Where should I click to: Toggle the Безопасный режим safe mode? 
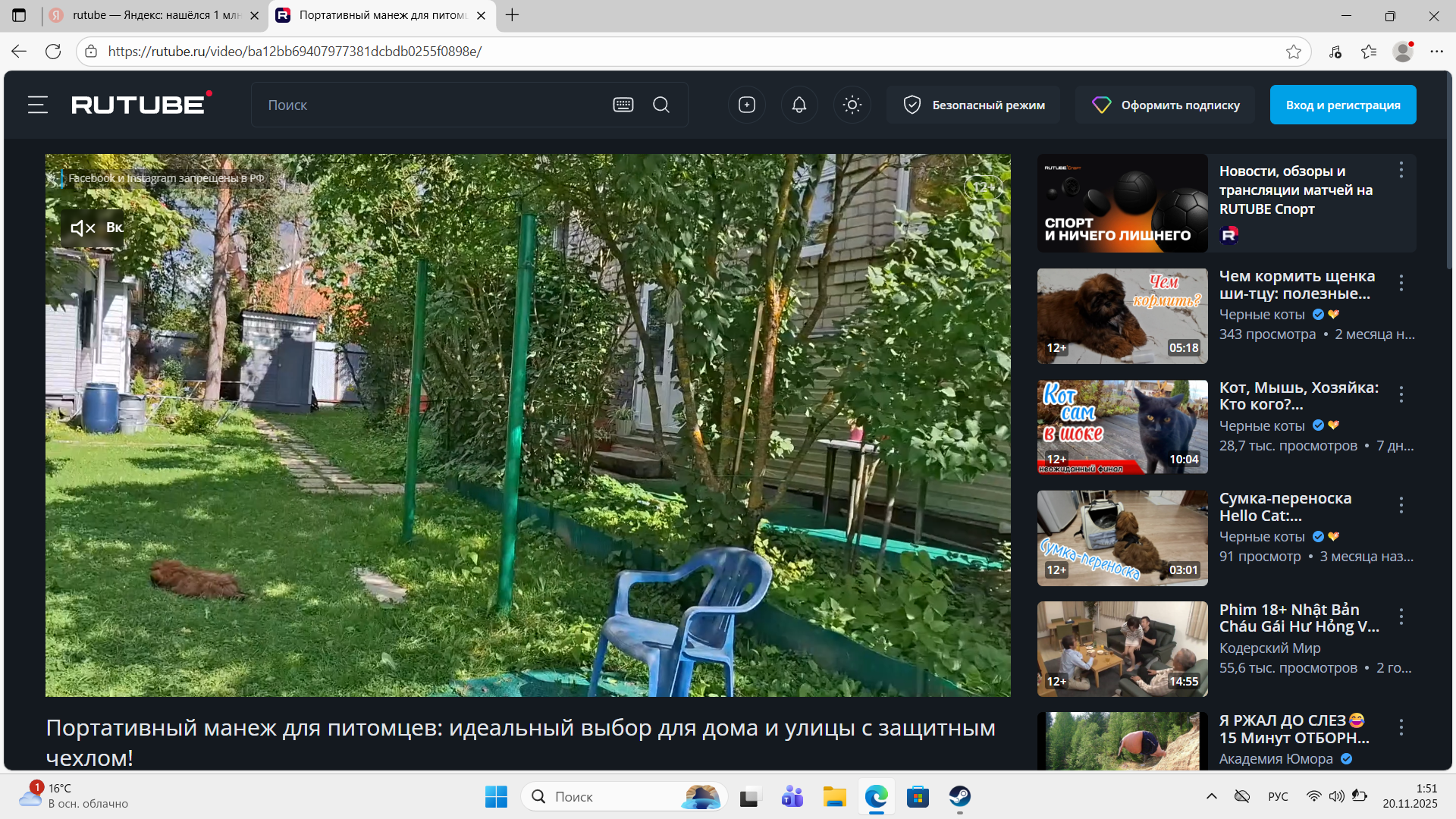tap(974, 105)
